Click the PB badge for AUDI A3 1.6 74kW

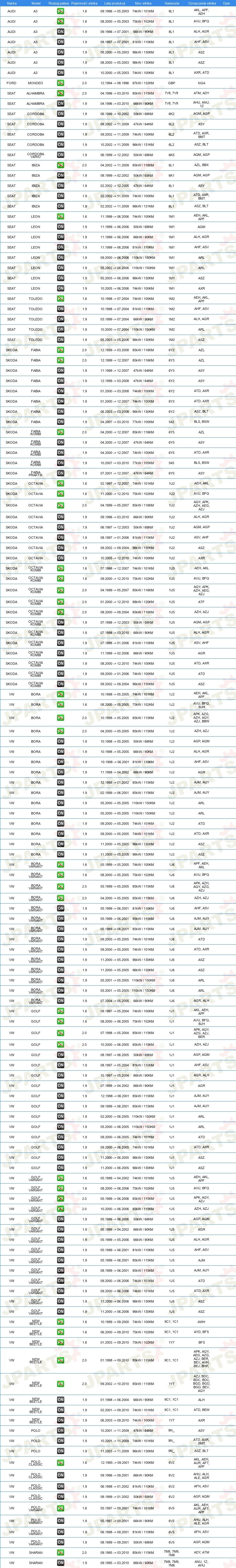coord(60,11)
